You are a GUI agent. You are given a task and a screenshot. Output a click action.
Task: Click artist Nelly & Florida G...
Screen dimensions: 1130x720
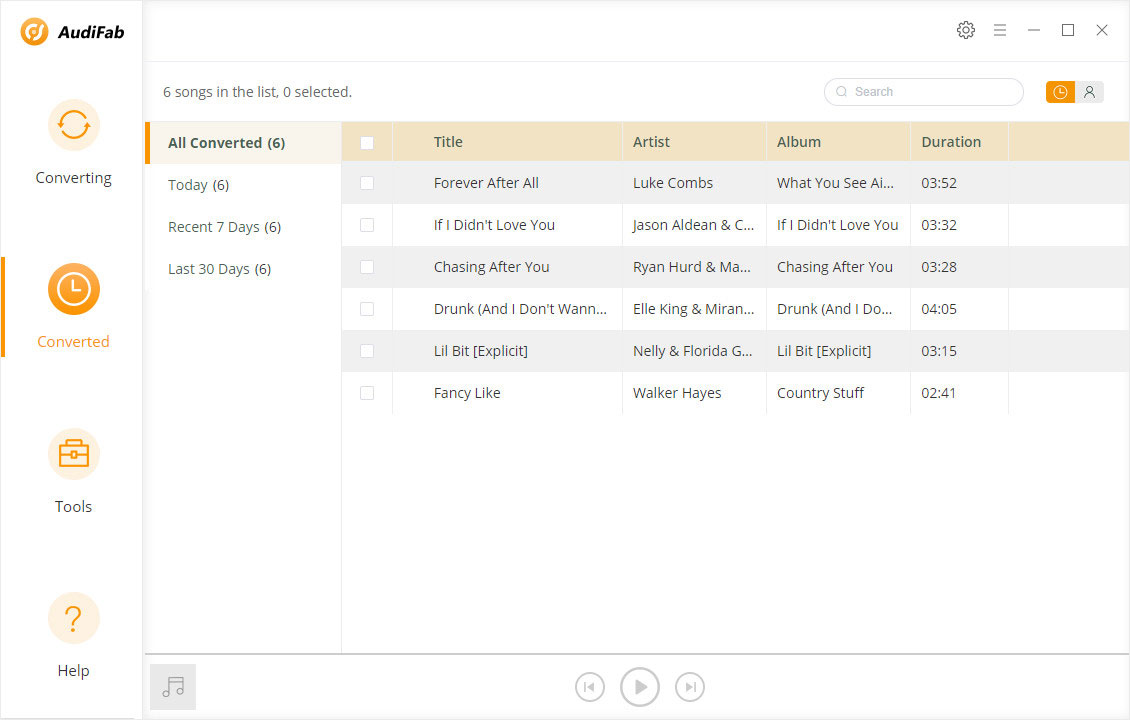tap(693, 351)
